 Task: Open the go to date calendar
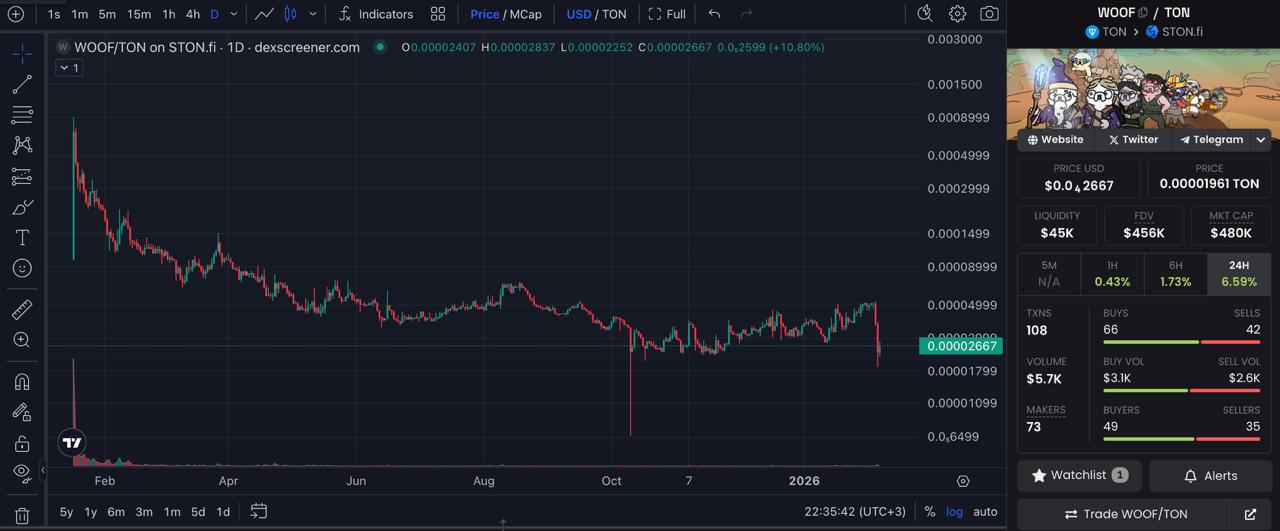pyautogui.click(x=258, y=511)
